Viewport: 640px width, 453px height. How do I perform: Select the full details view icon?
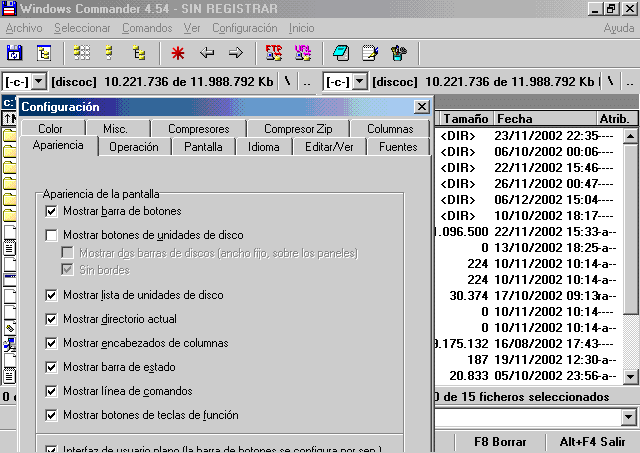click(x=109, y=53)
